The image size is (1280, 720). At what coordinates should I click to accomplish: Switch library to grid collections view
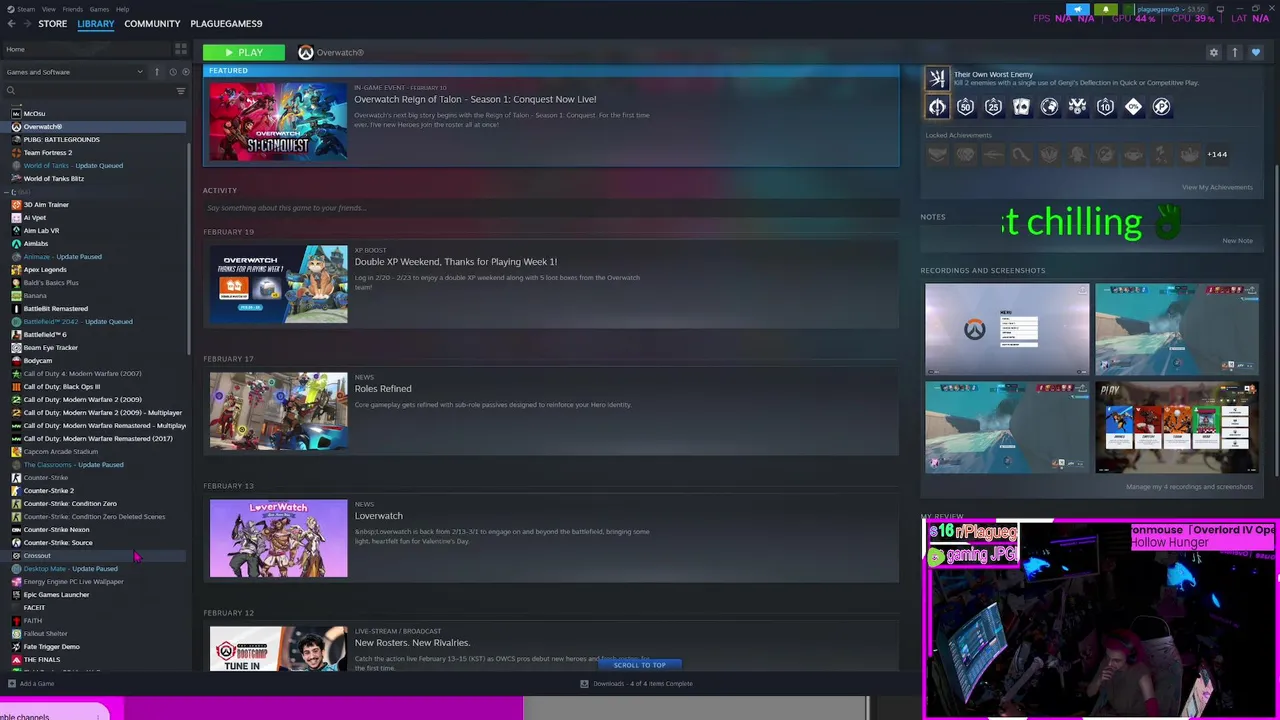(181, 49)
